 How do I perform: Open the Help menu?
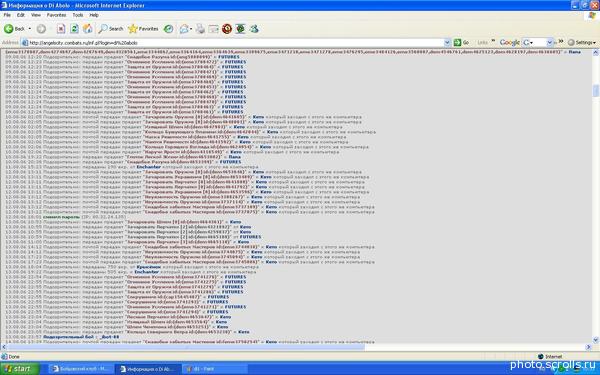click(94, 15)
